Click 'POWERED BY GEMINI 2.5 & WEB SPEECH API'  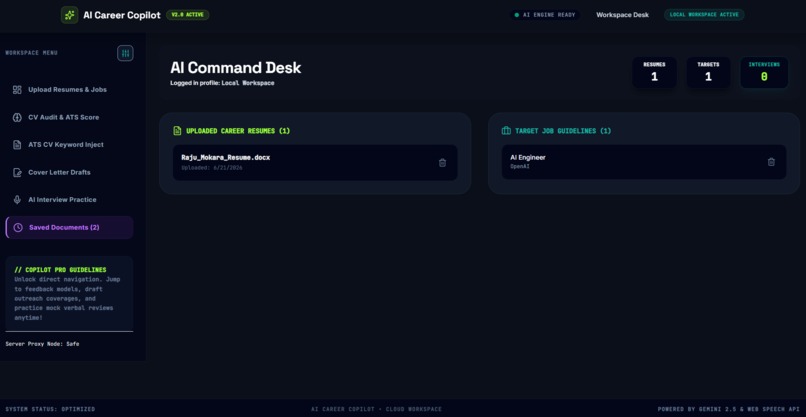click(x=729, y=409)
